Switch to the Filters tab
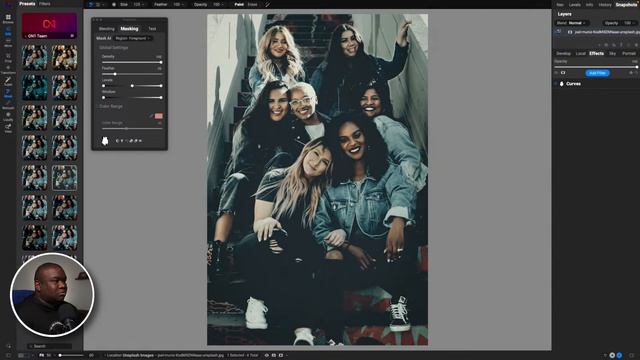The image size is (640, 360). (44, 4)
